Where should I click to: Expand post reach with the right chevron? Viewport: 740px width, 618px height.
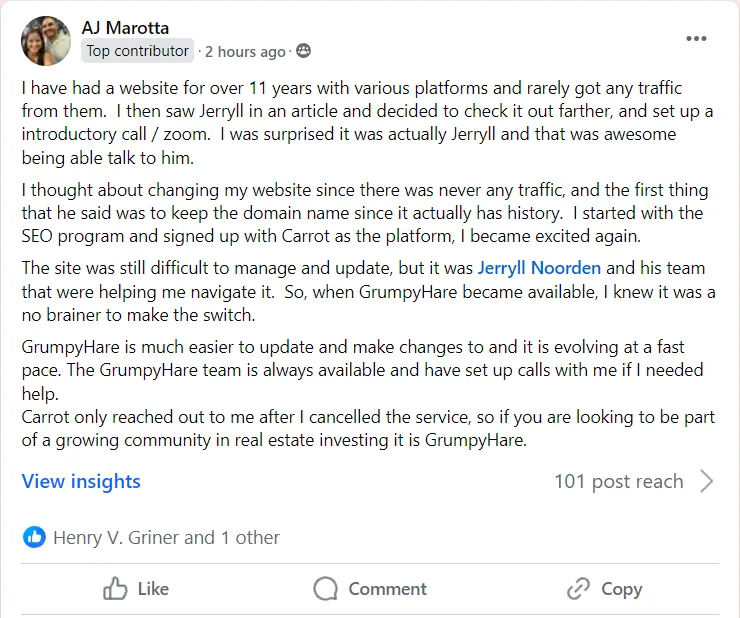point(707,481)
